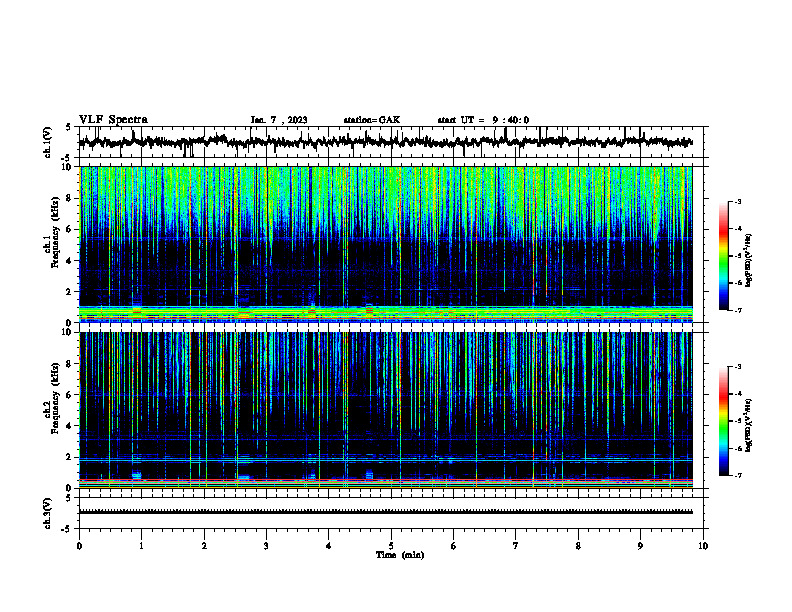Screen dimensions: 792x612
Task: Click the "start UT = 9:40:0" header text
Action: pyautogui.click(x=483, y=120)
